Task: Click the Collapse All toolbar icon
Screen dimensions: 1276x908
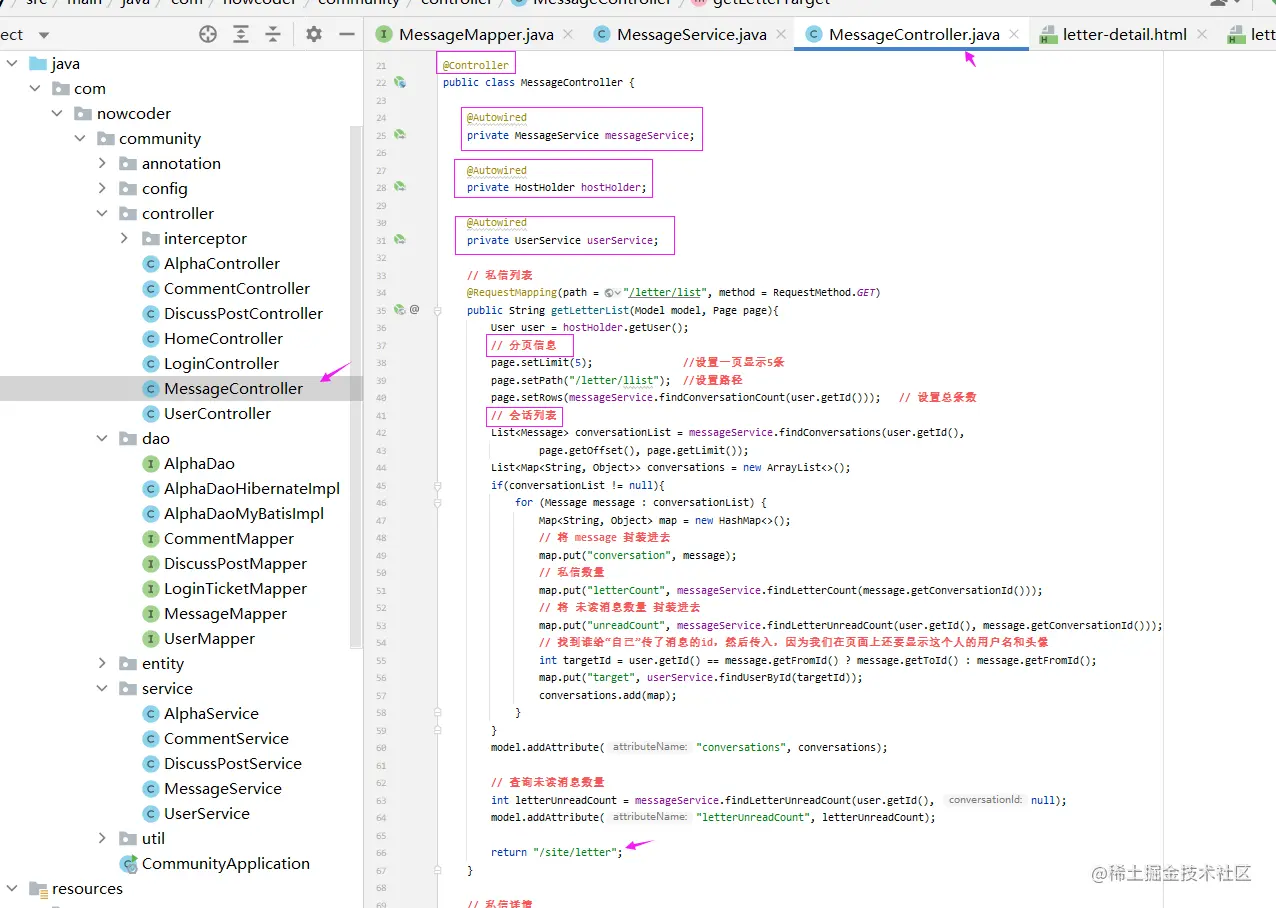Action: coord(273,34)
